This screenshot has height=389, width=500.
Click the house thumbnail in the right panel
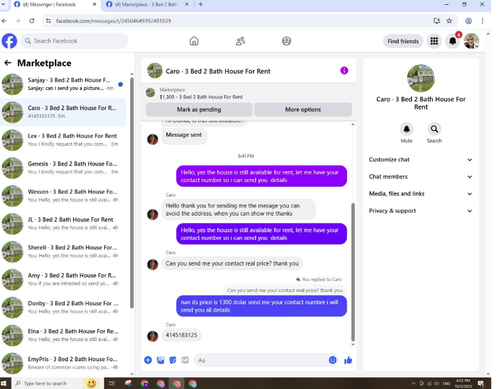[421, 78]
